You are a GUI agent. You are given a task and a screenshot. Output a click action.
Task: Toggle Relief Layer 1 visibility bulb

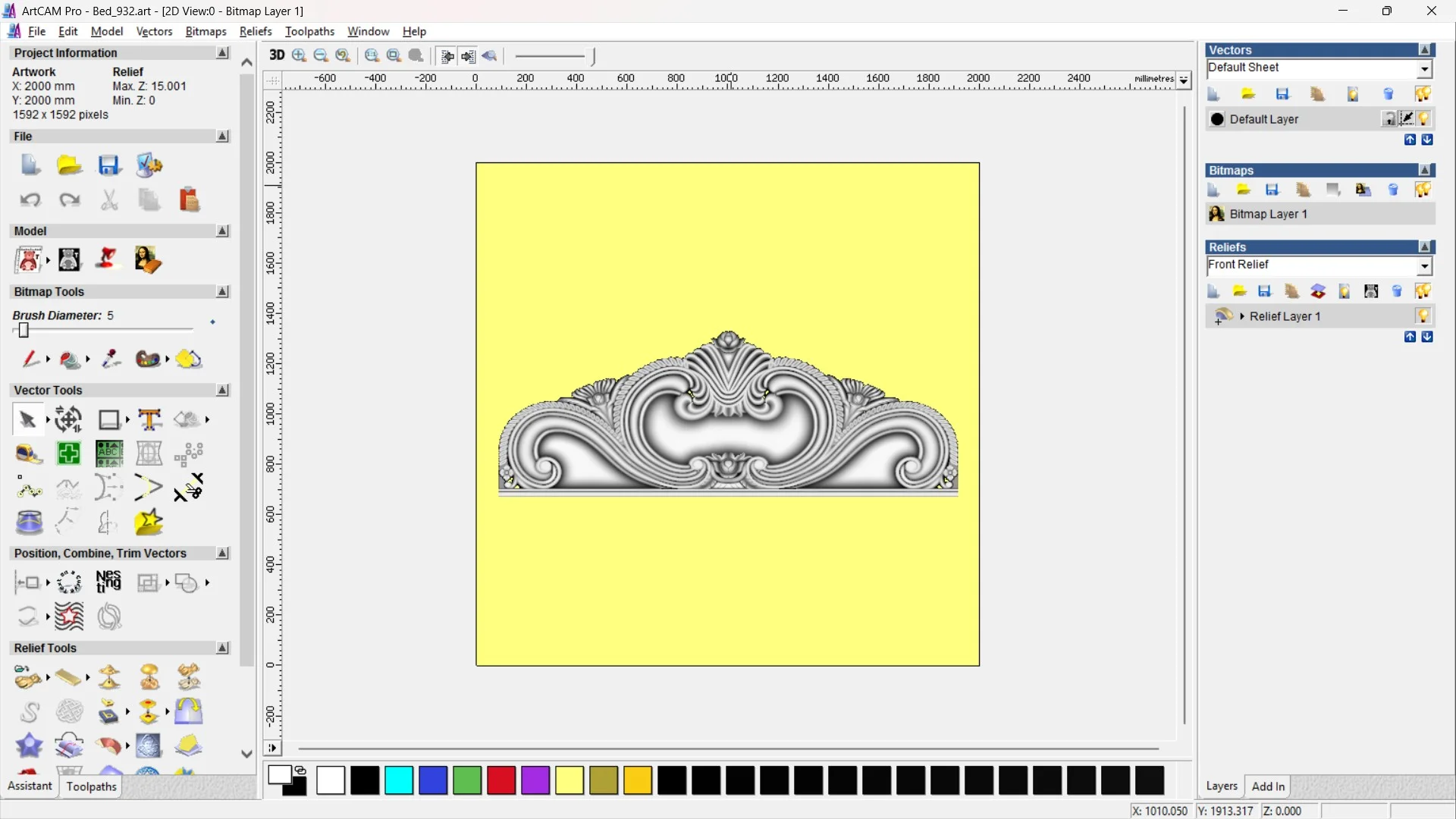click(1423, 316)
